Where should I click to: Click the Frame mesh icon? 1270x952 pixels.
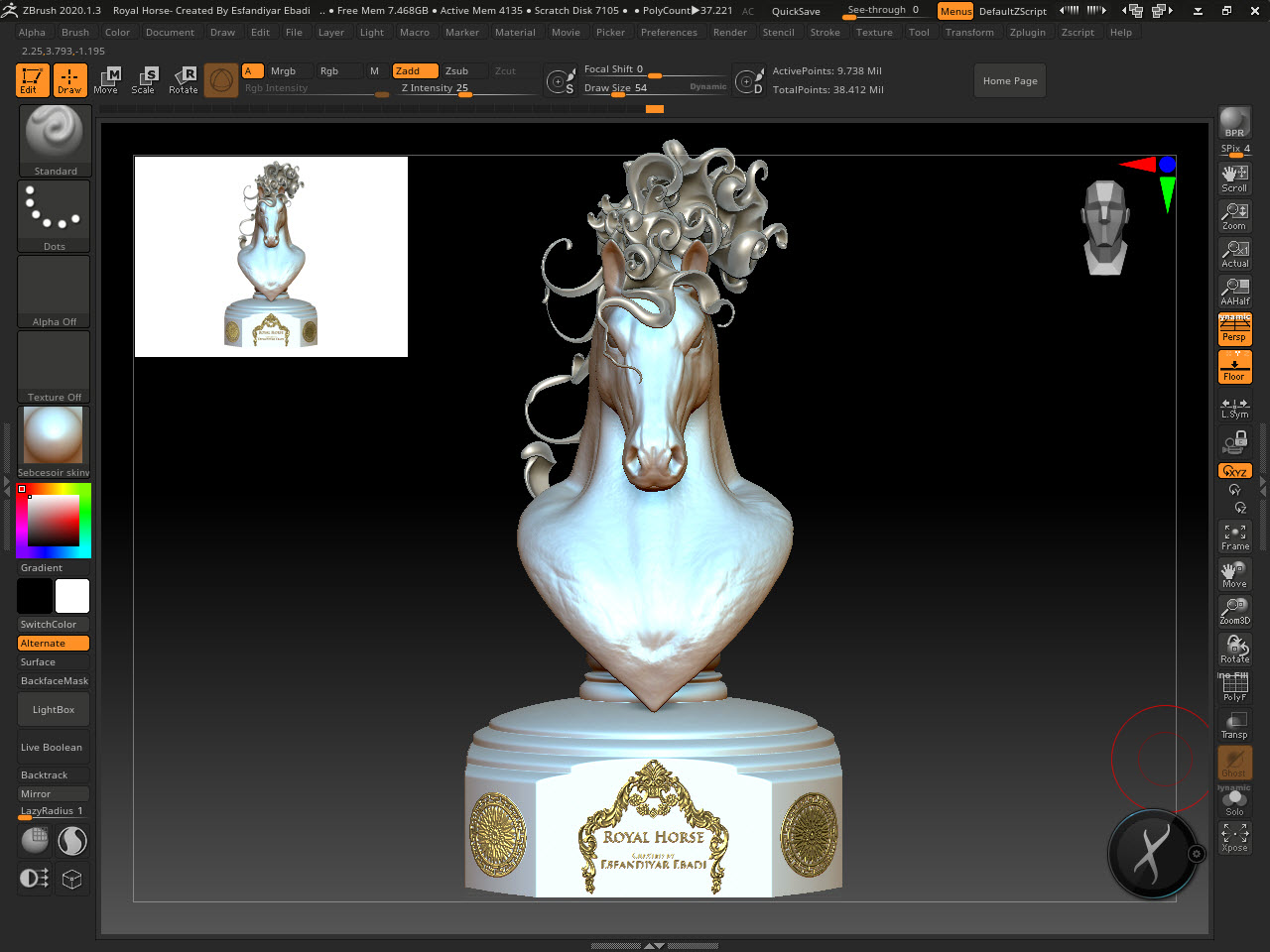pyautogui.click(x=1234, y=536)
